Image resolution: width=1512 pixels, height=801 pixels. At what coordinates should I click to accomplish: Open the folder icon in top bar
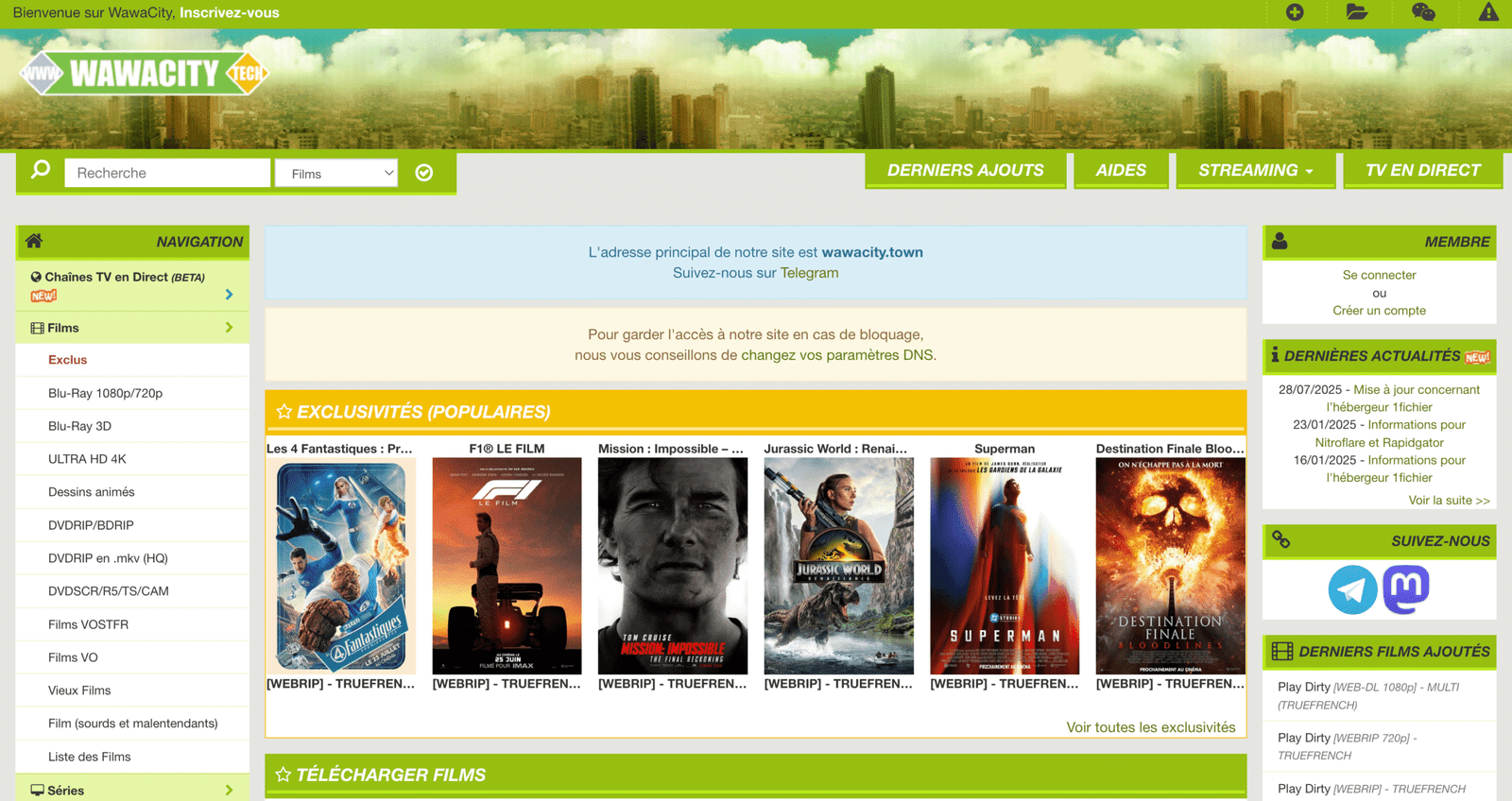(1357, 12)
